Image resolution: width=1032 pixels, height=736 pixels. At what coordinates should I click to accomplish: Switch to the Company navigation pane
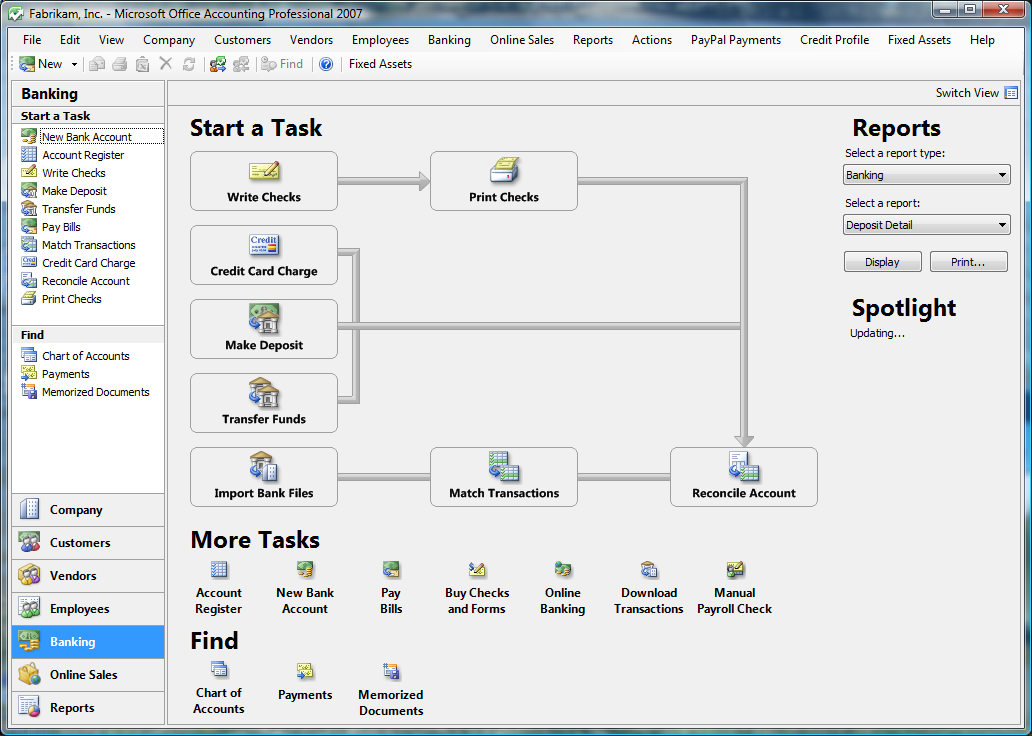(88, 510)
